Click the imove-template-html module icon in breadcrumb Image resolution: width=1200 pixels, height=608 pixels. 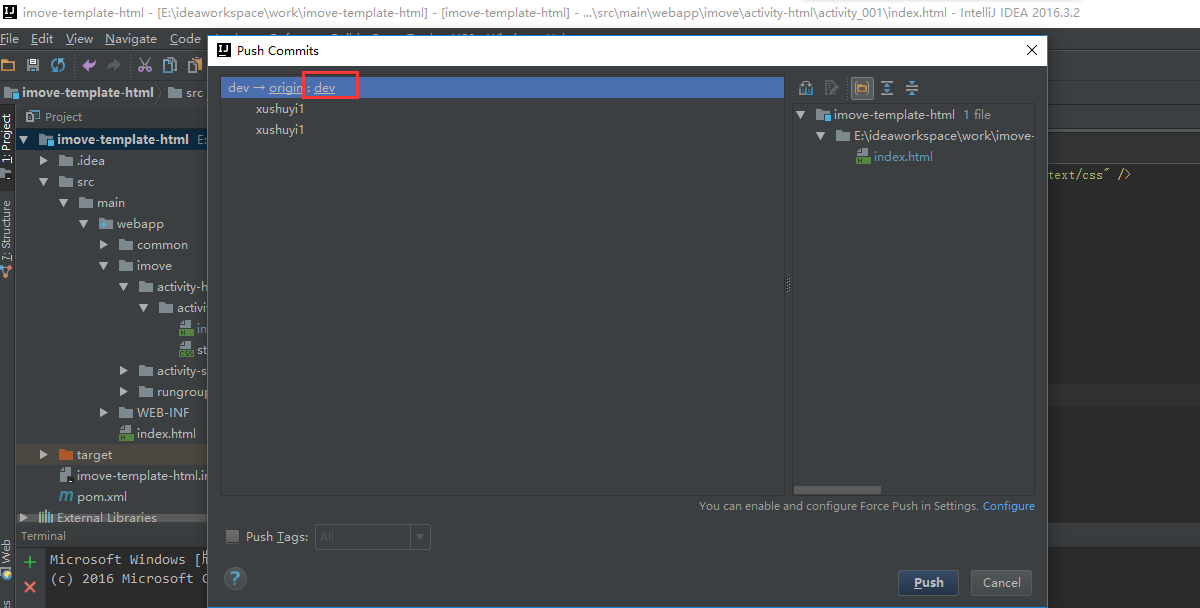coord(12,93)
